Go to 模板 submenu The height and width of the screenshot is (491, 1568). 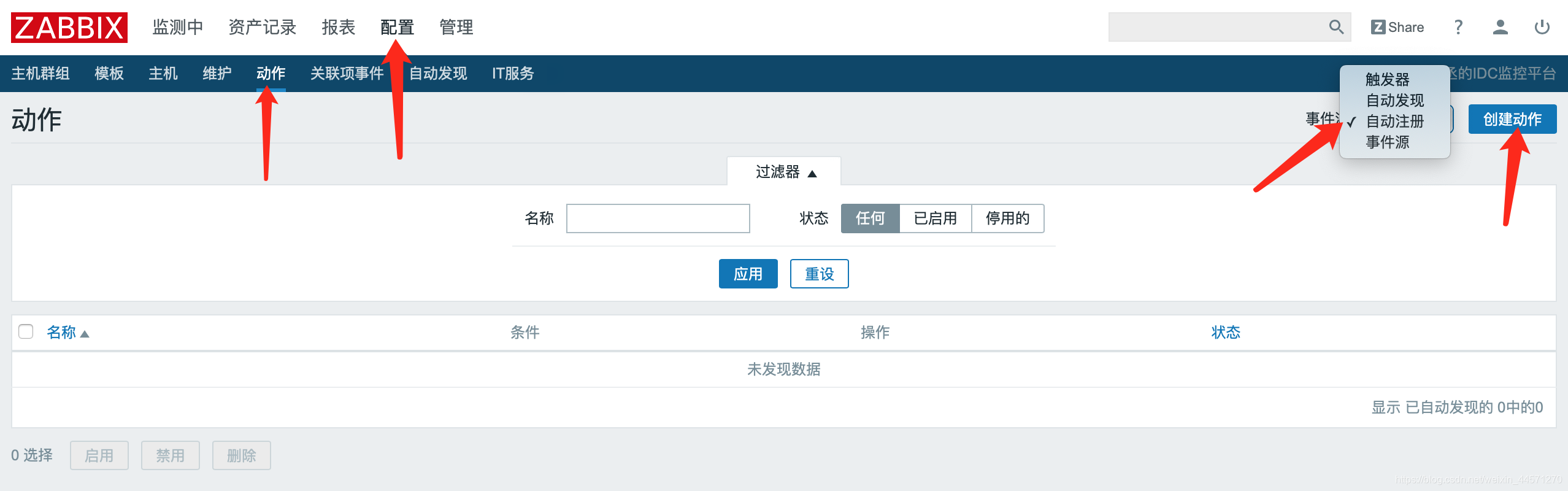[x=109, y=74]
